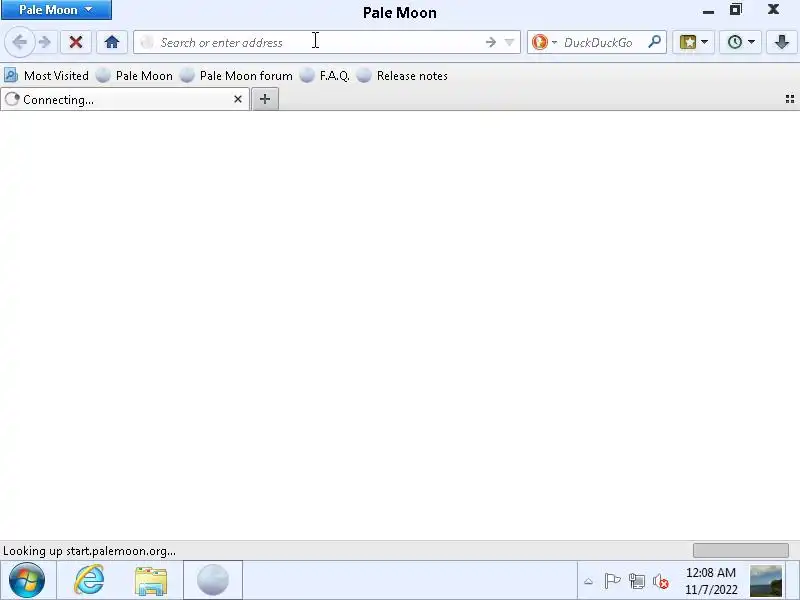Click the status text Looking up start.palemoon.org...

point(89,551)
